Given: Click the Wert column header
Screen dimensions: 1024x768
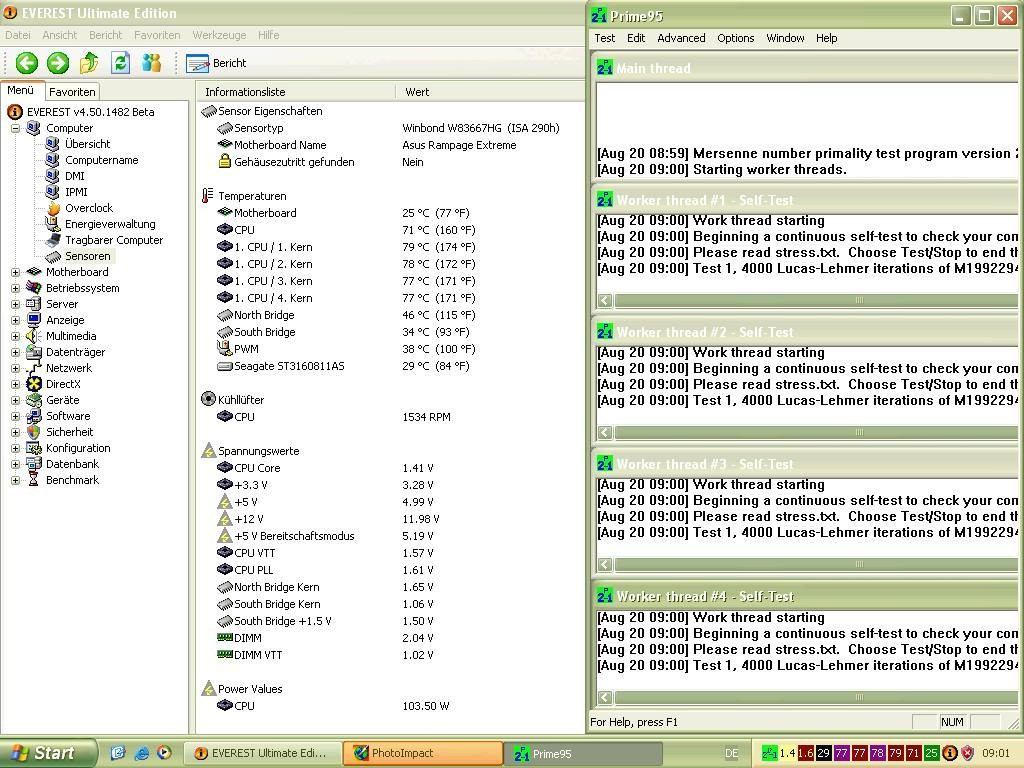Looking at the screenshot, I should [x=490, y=92].
